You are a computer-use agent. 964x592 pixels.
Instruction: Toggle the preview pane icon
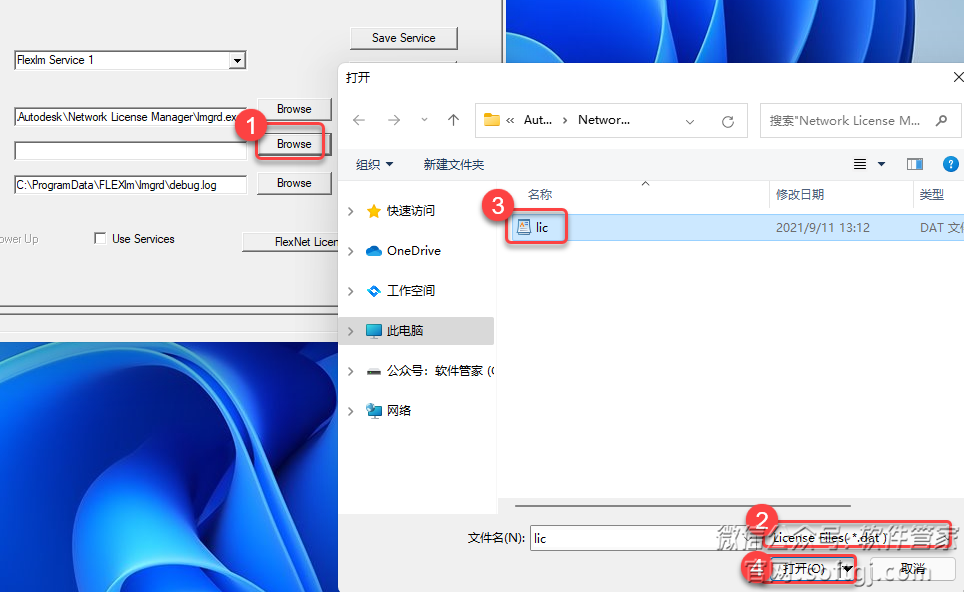pos(914,164)
